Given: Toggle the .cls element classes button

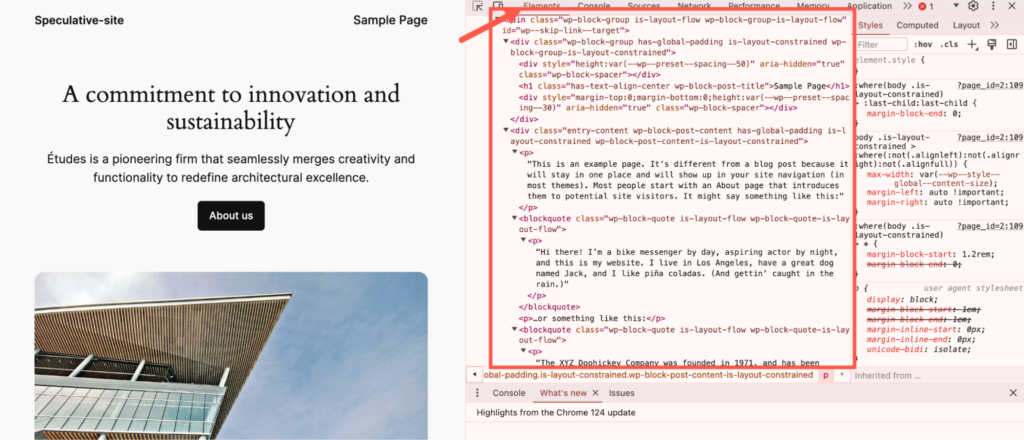Looking at the screenshot, I should click(x=949, y=44).
